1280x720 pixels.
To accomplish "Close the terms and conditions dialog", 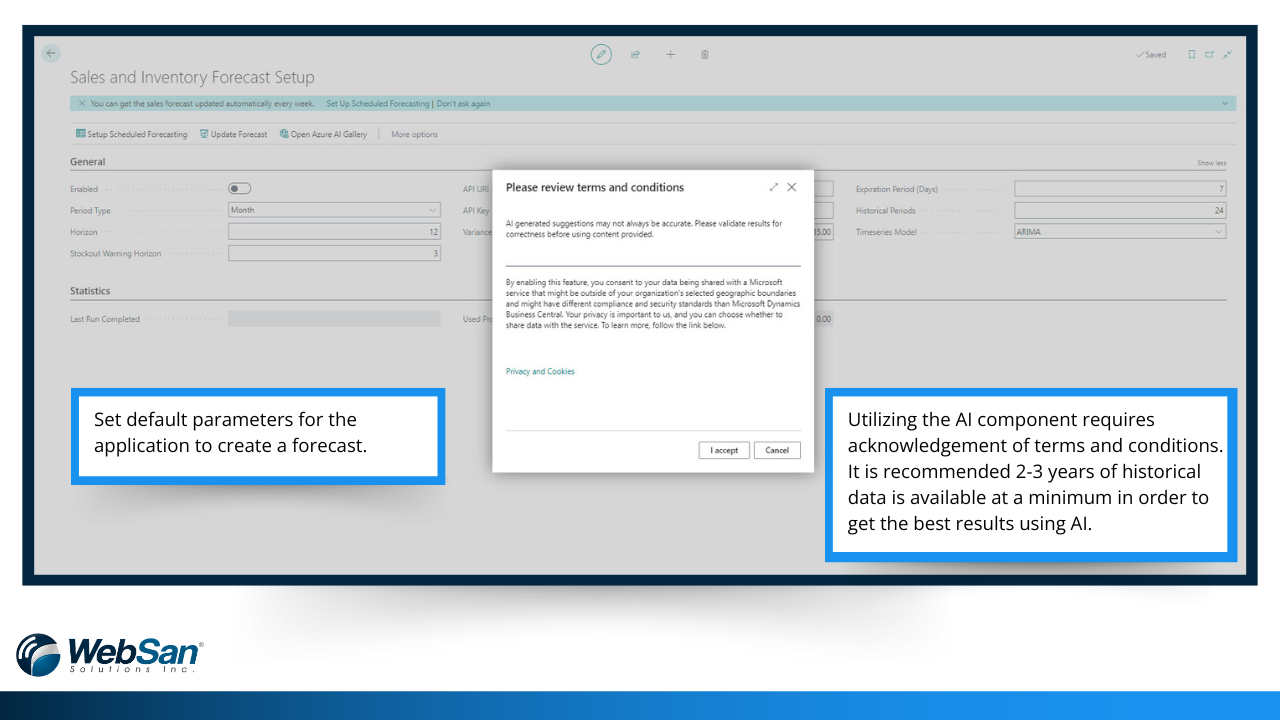I will tap(792, 187).
